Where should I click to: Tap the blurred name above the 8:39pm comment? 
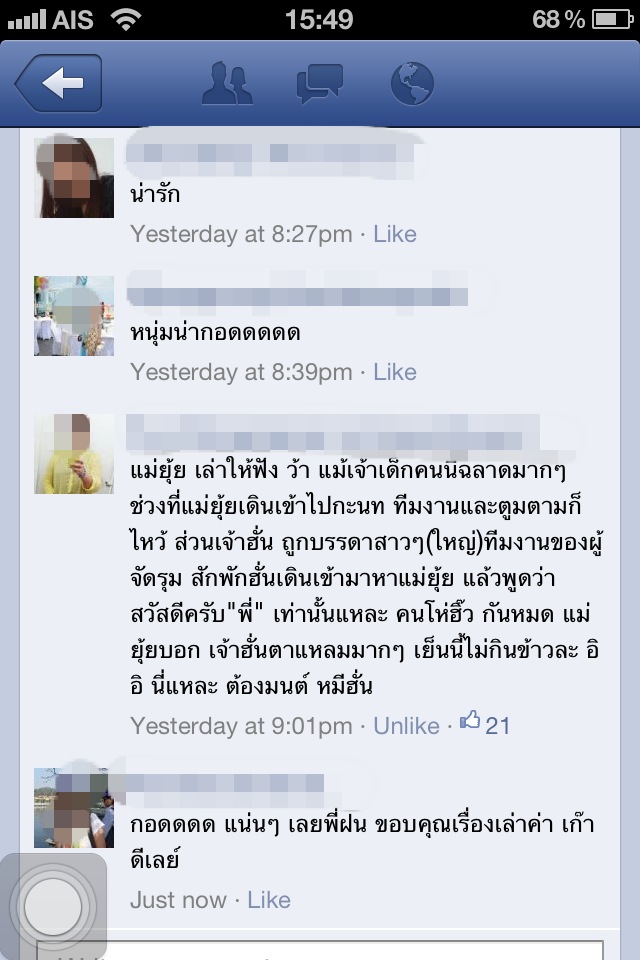[298, 296]
